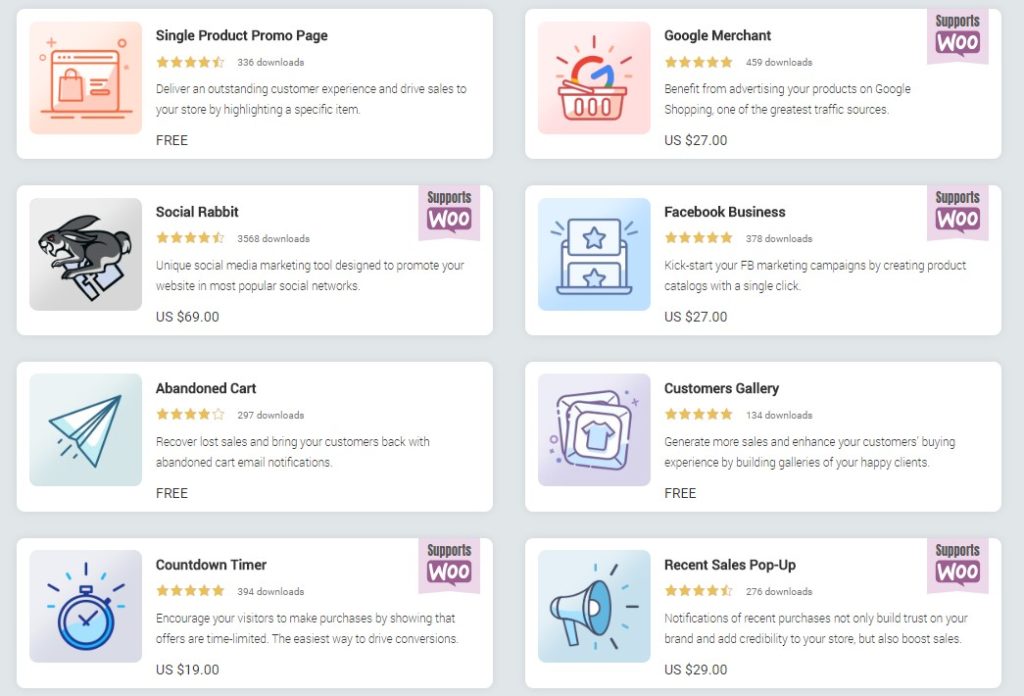Open the Single Product Promo Page title
The image size is (1024, 696).
click(241, 36)
